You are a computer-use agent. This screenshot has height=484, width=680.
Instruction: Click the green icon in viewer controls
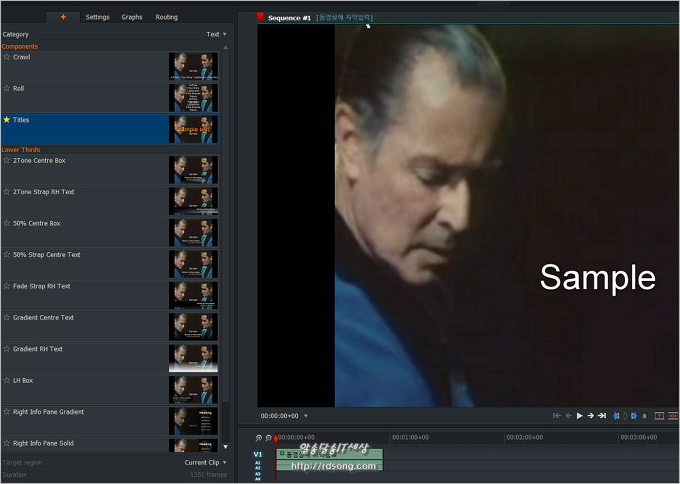pyautogui.click(x=645, y=415)
